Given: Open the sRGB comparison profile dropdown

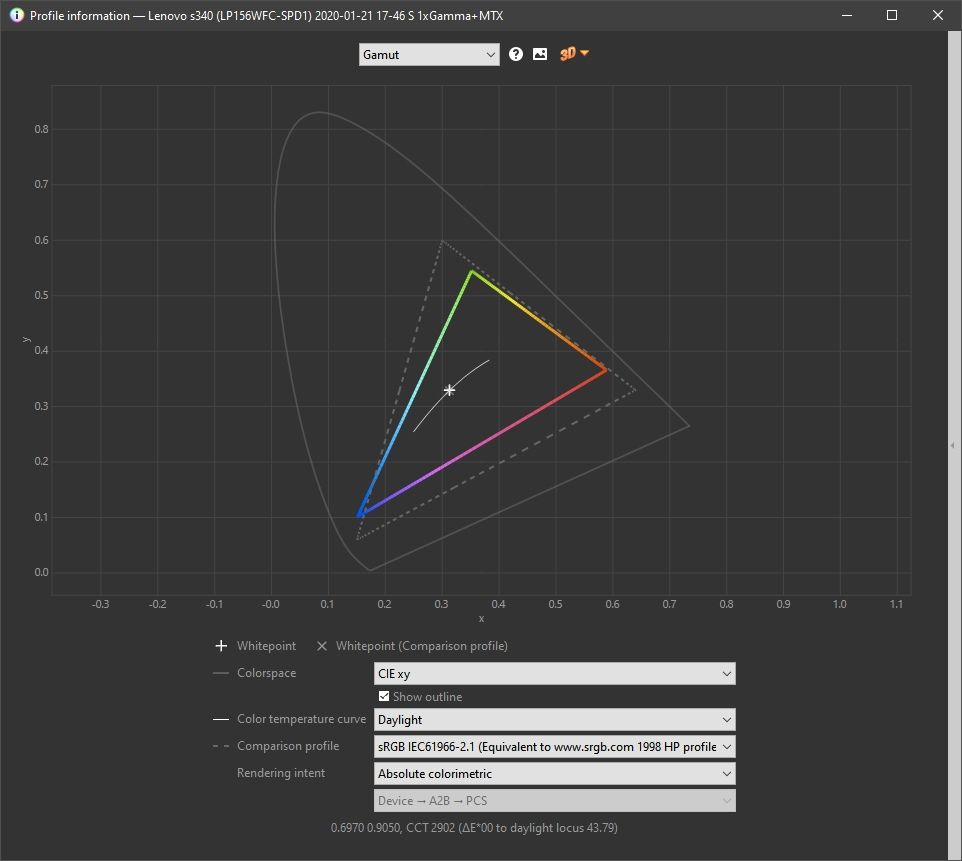Looking at the screenshot, I should 554,746.
